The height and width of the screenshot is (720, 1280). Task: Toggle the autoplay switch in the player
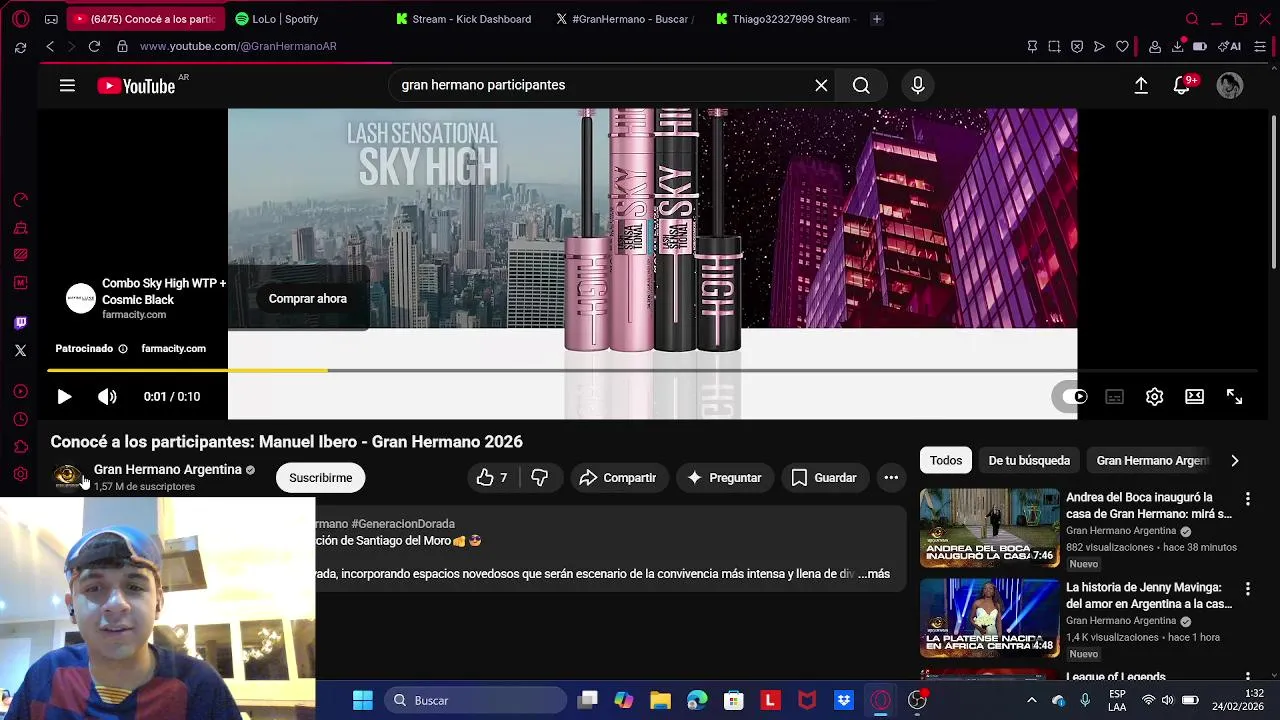coord(1072,397)
